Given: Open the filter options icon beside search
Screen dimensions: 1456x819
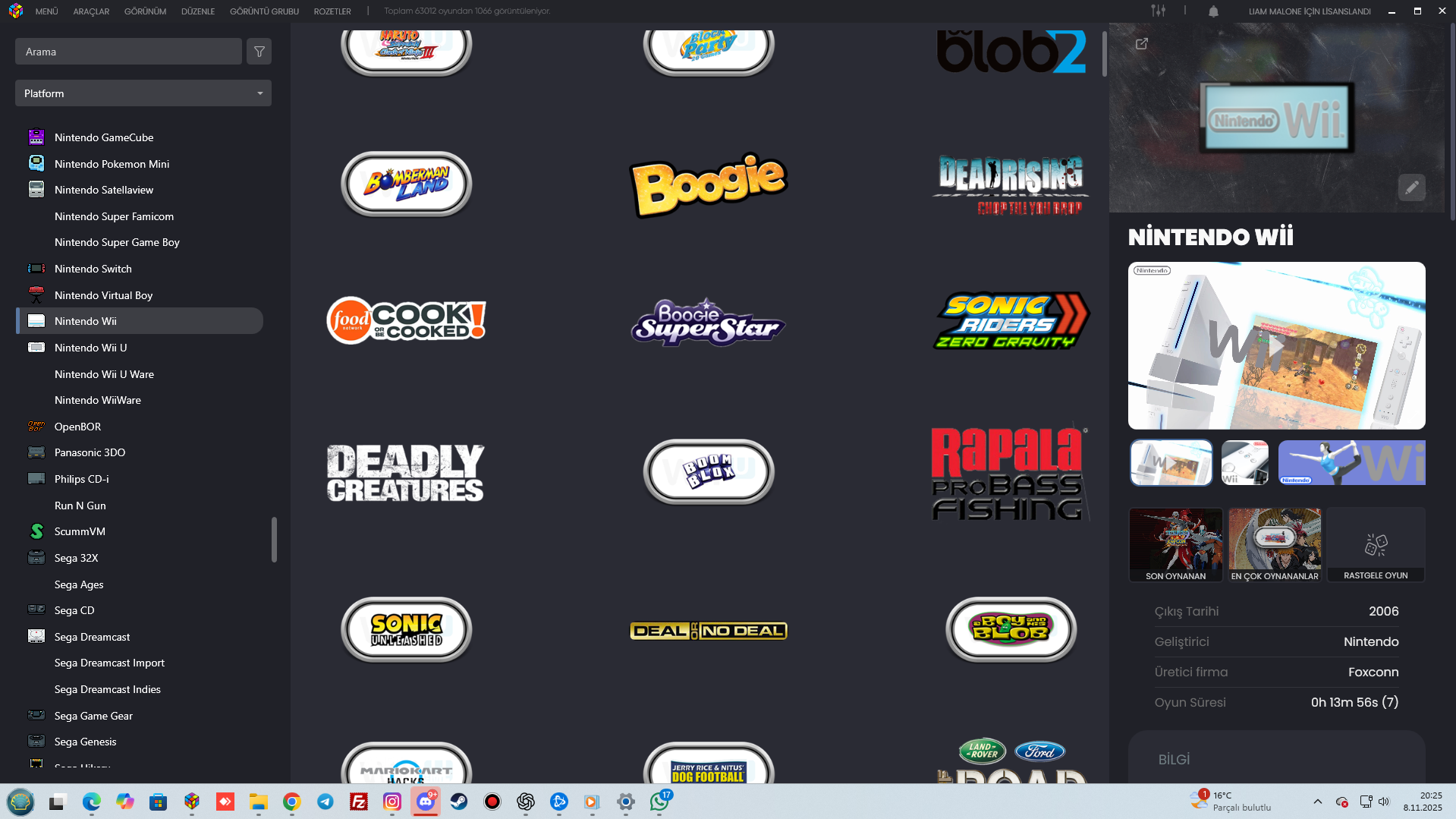Looking at the screenshot, I should pos(259,52).
